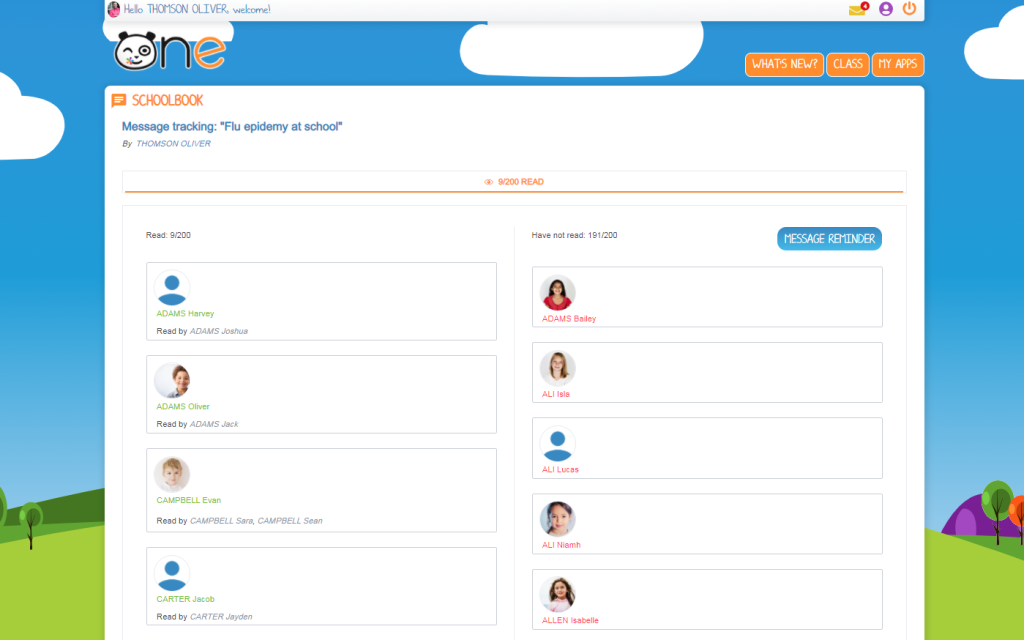The width and height of the screenshot is (1024, 640).
Task: Open the My Apps menu button
Action: click(898, 64)
